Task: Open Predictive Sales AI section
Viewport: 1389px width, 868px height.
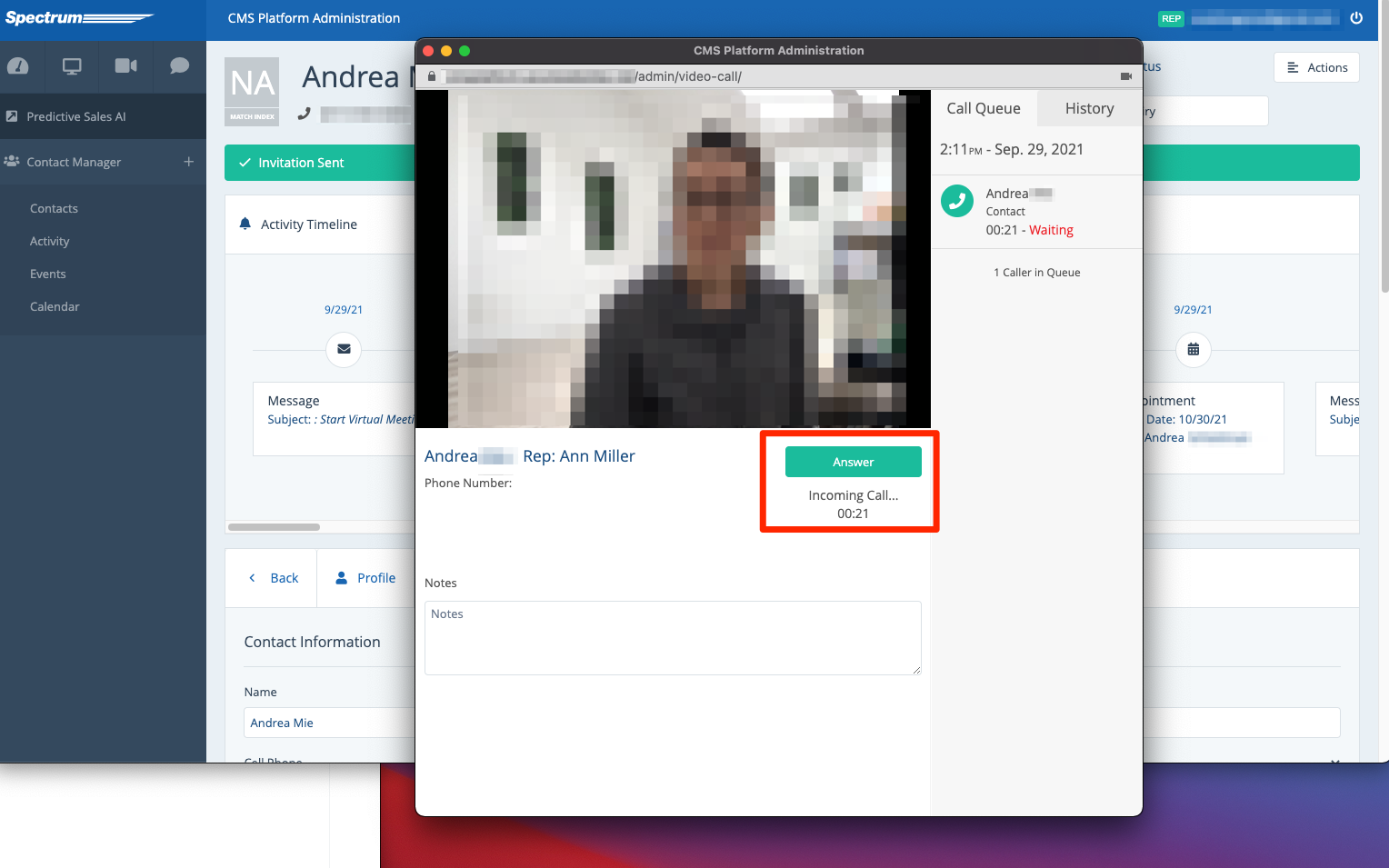Action: click(x=76, y=116)
